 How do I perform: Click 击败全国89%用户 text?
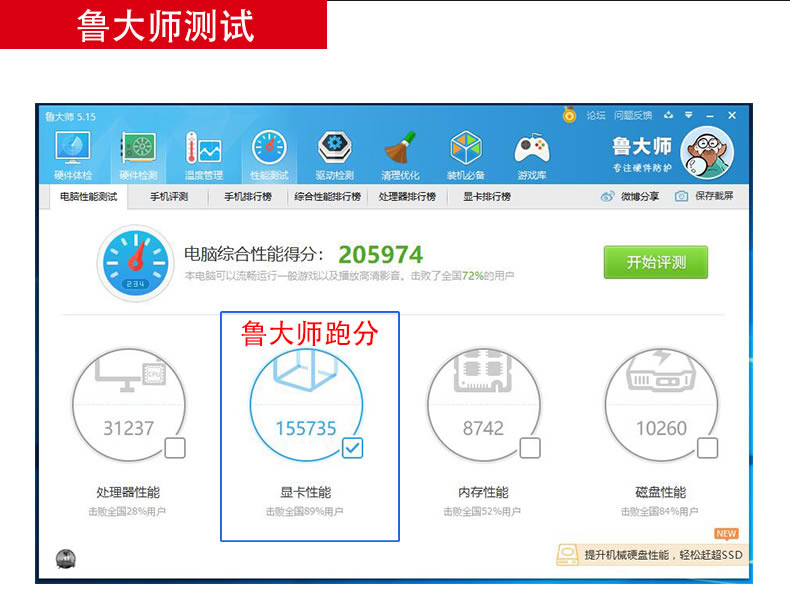click(x=304, y=511)
